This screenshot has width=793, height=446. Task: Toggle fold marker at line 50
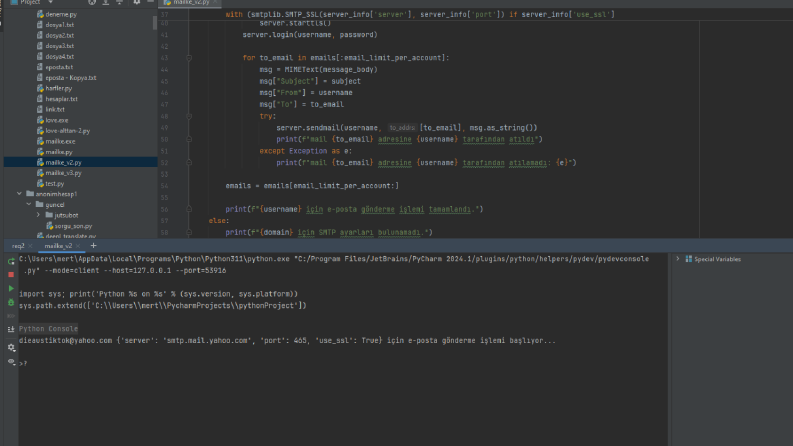coord(189,140)
